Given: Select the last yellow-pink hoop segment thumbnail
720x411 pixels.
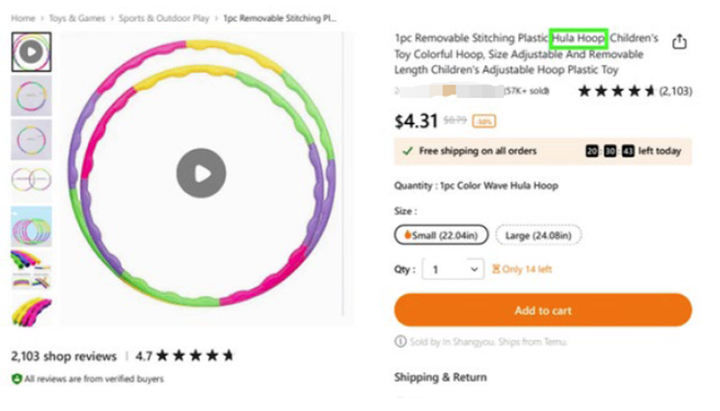Looking at the screenshot, I should coord(31,312).
